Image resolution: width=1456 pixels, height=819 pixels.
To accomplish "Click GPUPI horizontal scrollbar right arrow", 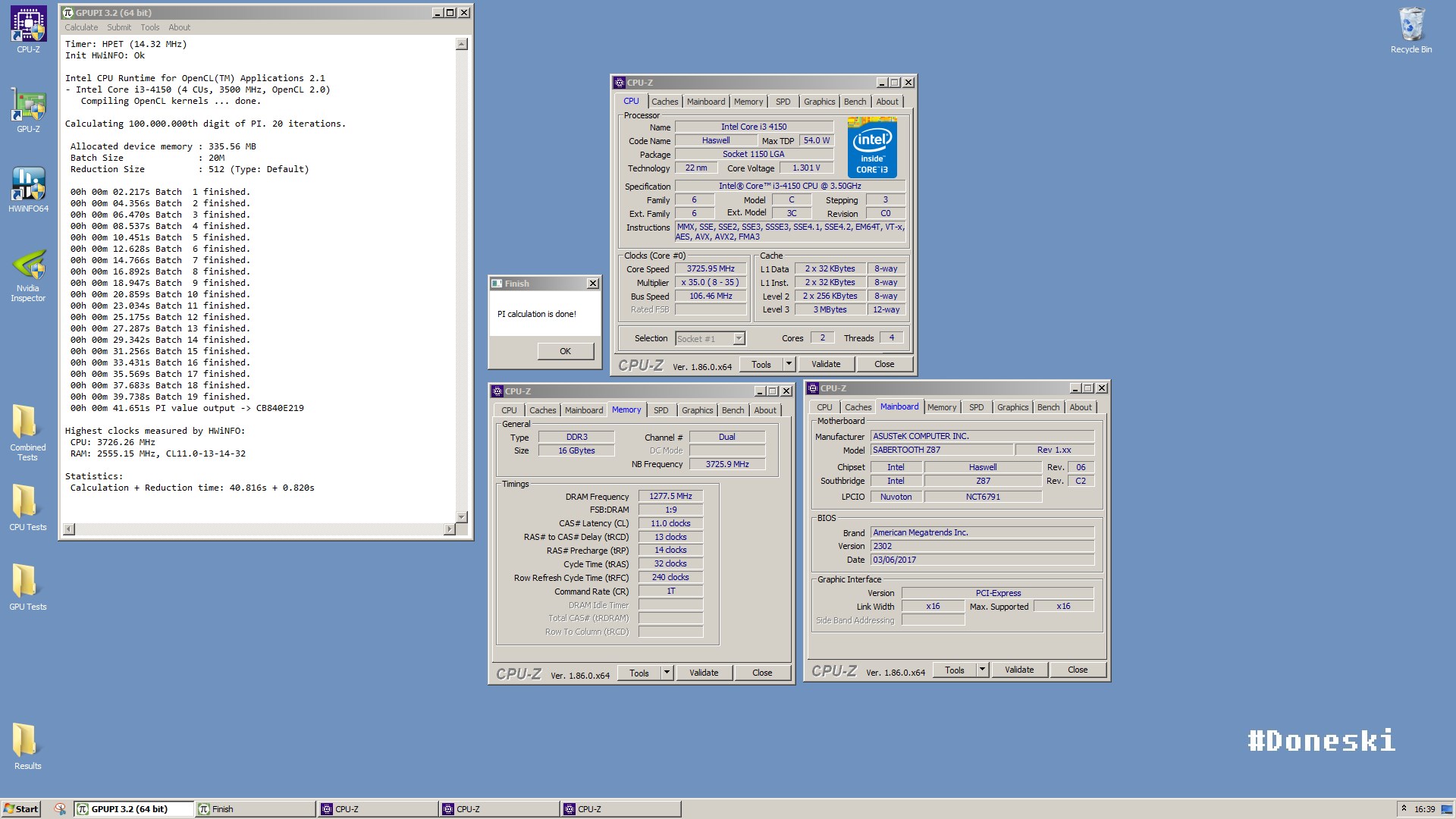I will click(450, 529).
